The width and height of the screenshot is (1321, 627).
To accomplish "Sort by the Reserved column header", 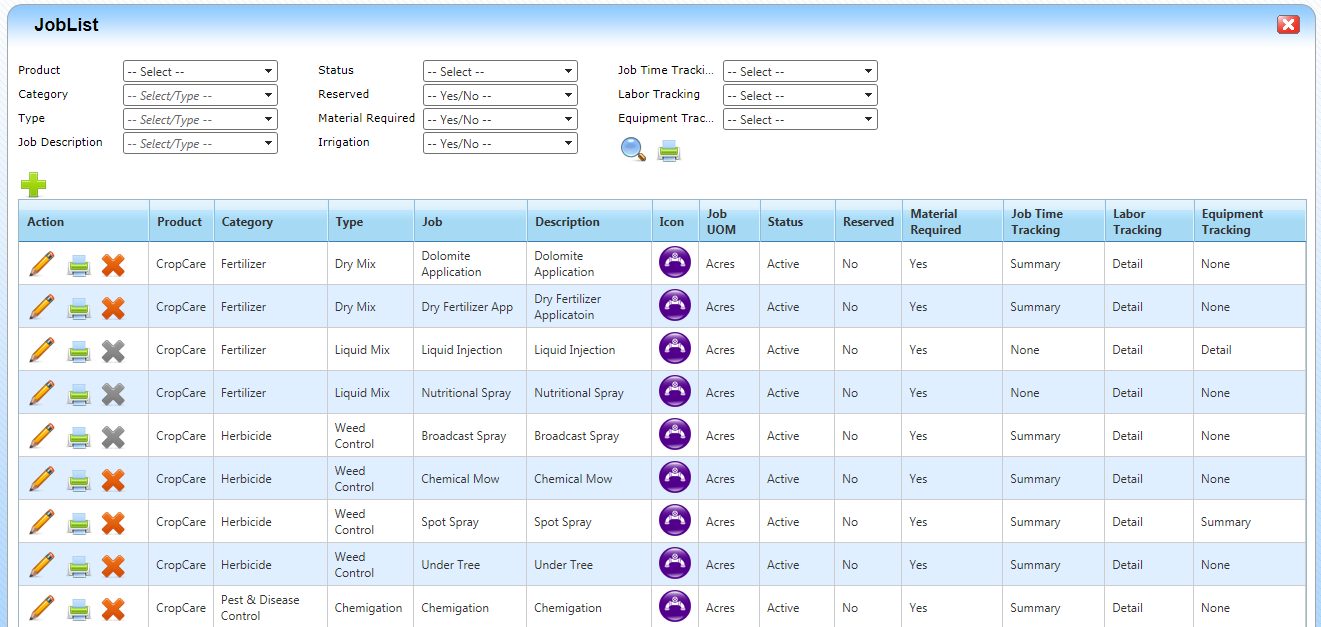I will [868, 222].
